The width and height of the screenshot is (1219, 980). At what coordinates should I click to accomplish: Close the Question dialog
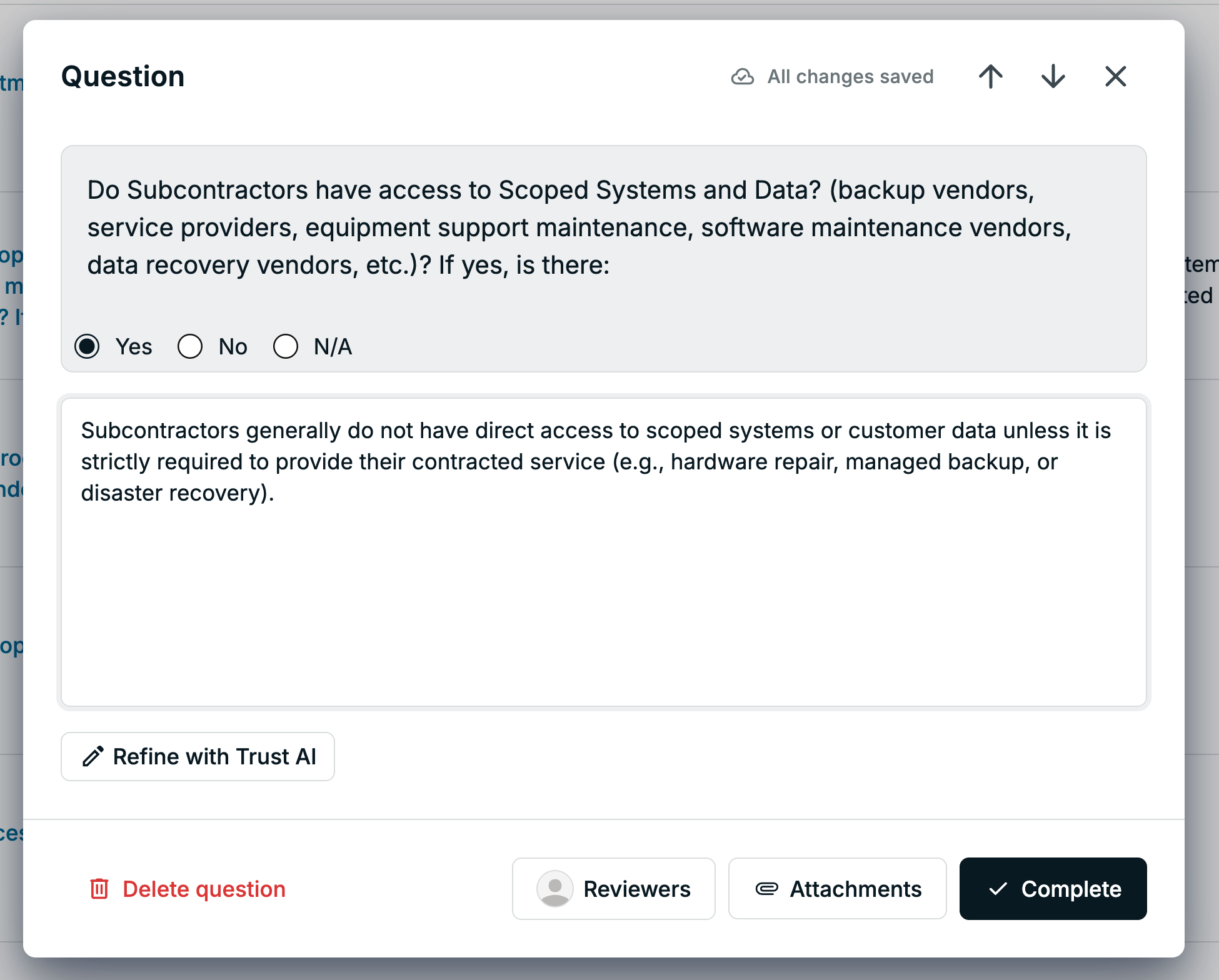point(1116,76)
